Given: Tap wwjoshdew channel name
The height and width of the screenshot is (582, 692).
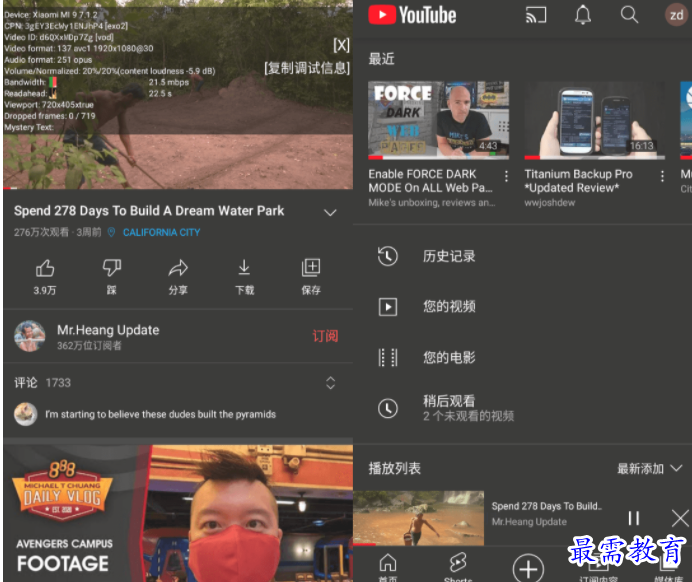Looking at the screenshot, I should (x=549, y=203).
